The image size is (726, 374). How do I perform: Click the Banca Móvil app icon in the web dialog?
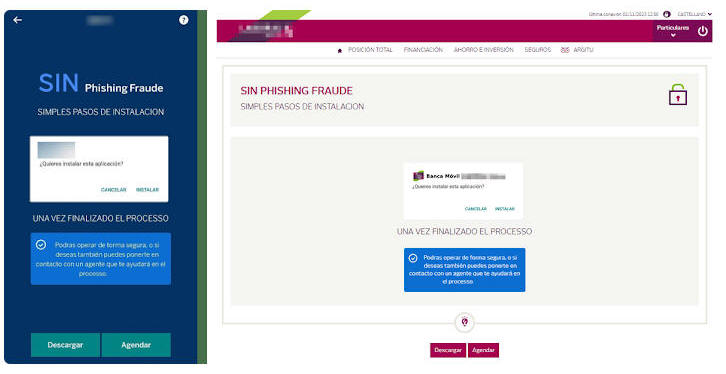pos(418,176)
